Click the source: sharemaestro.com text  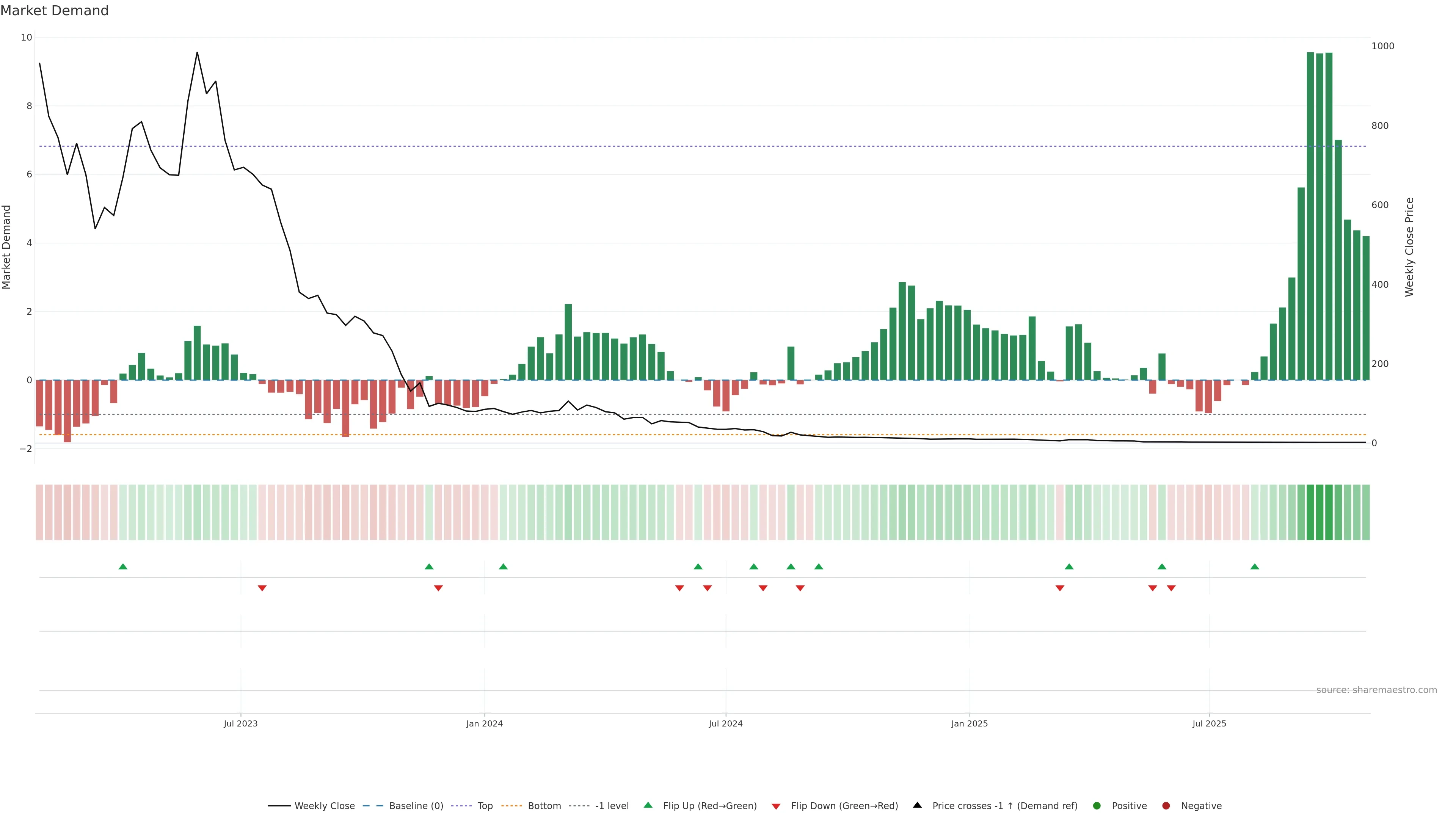point(1376,690)
